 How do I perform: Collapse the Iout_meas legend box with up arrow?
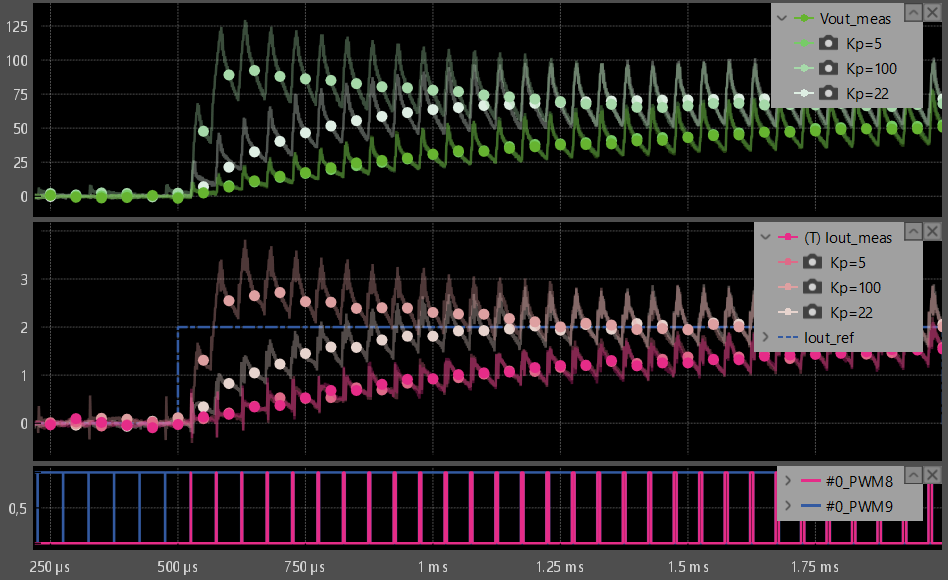[x=913, y=231]
